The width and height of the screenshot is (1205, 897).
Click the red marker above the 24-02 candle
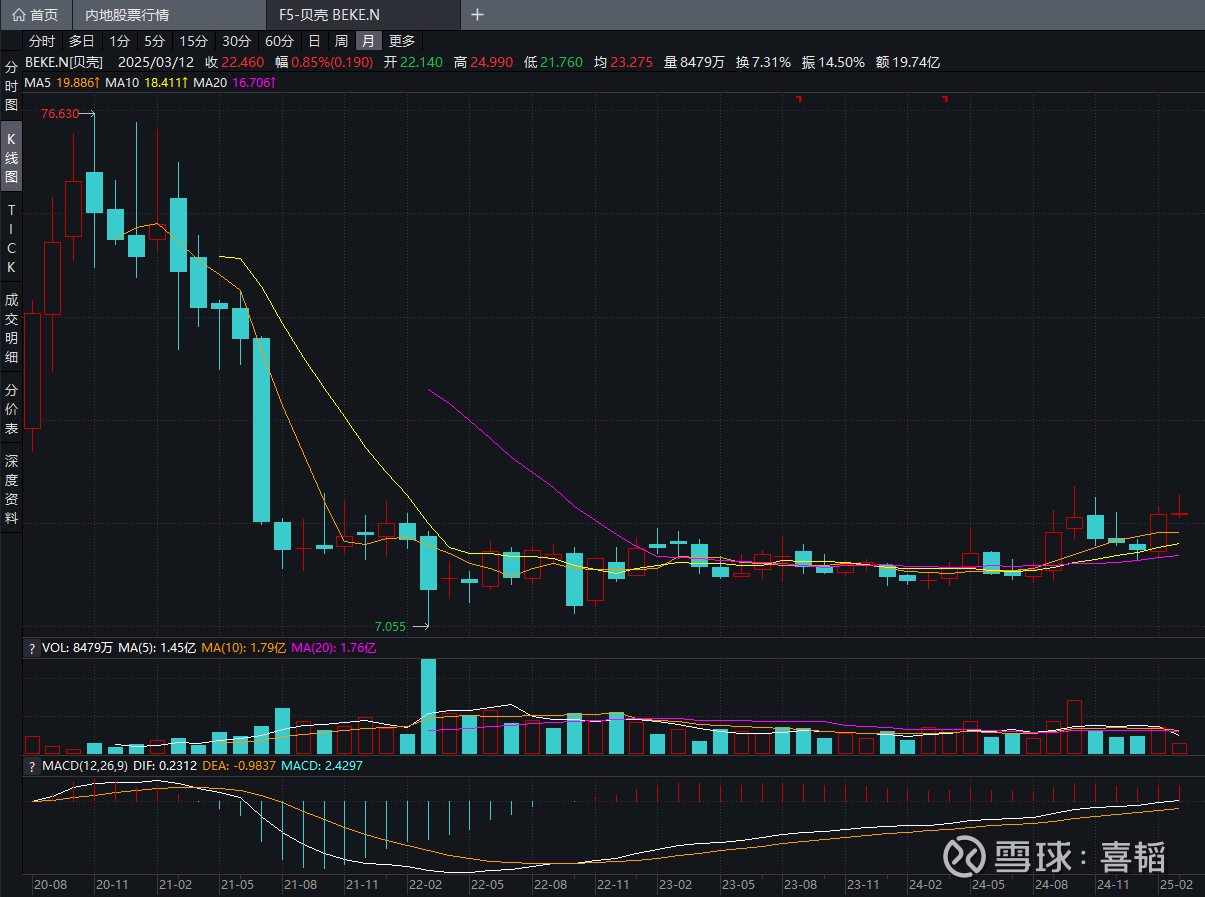point(944,98)
